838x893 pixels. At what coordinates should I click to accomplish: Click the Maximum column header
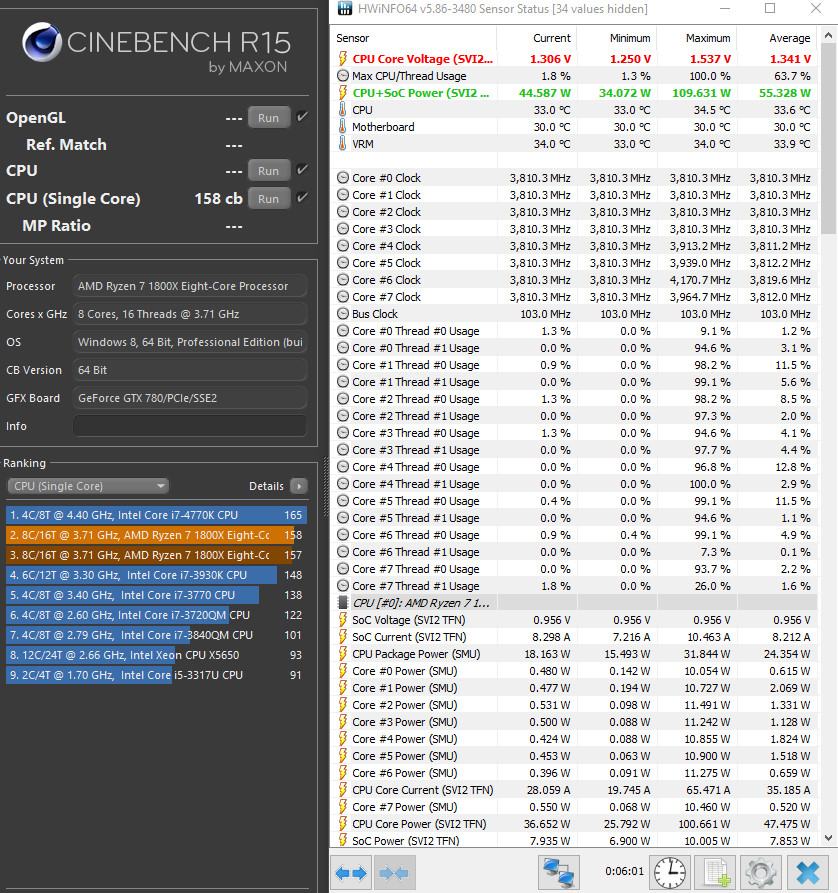(x=697, y=38)
